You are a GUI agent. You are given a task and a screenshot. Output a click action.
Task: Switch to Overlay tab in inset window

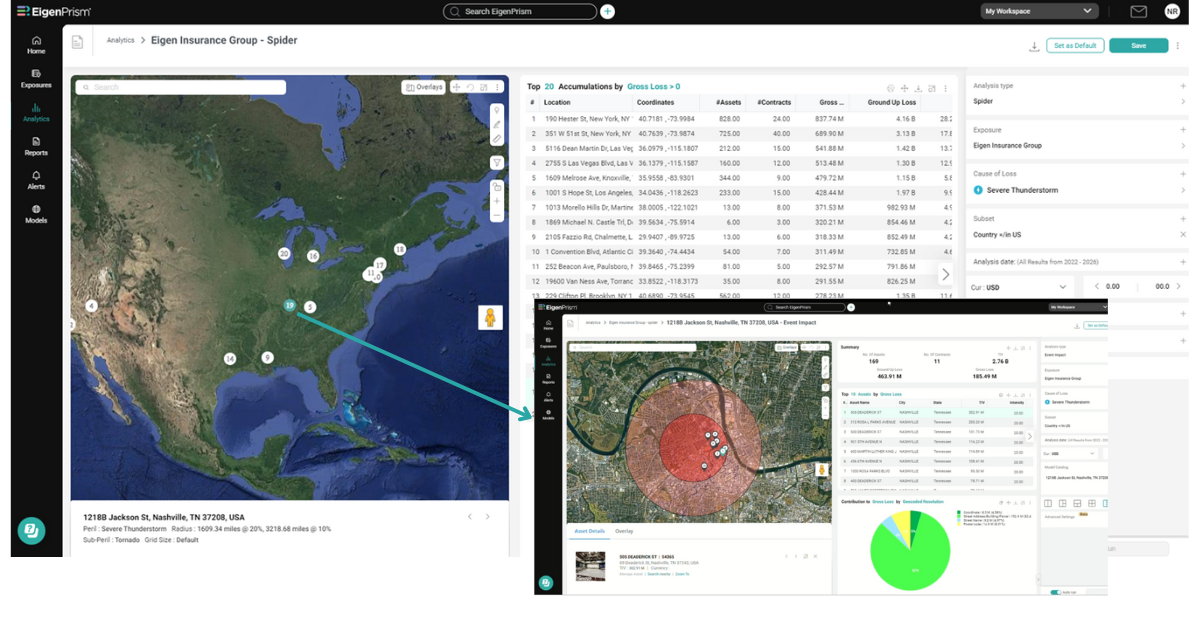(624, 531)
